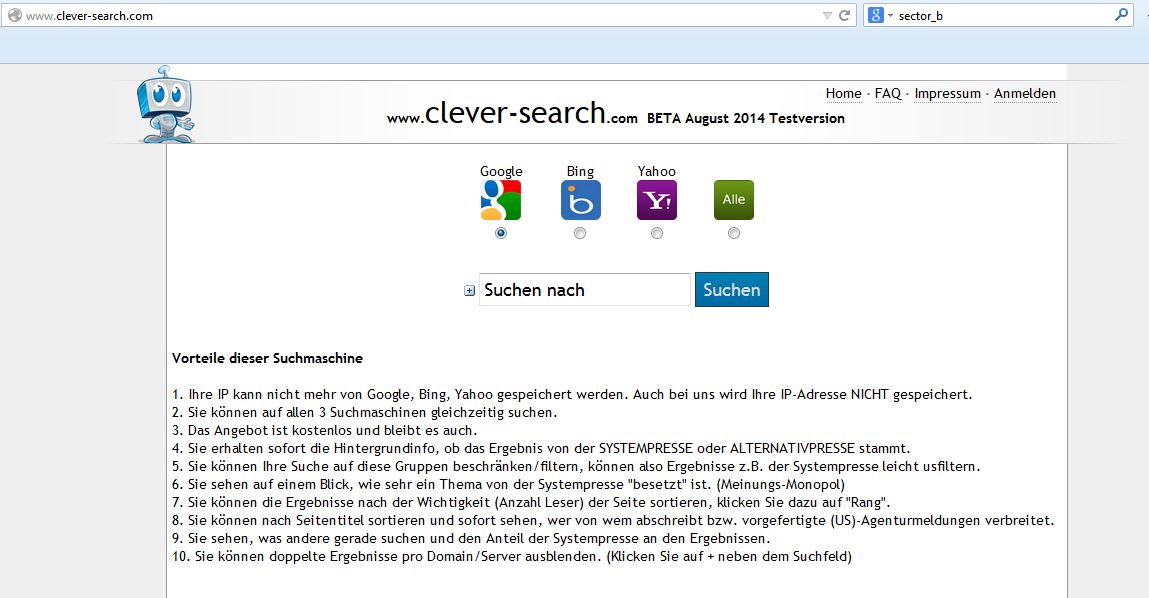Open the Home link
The image size is (1149, 598).
843,93
